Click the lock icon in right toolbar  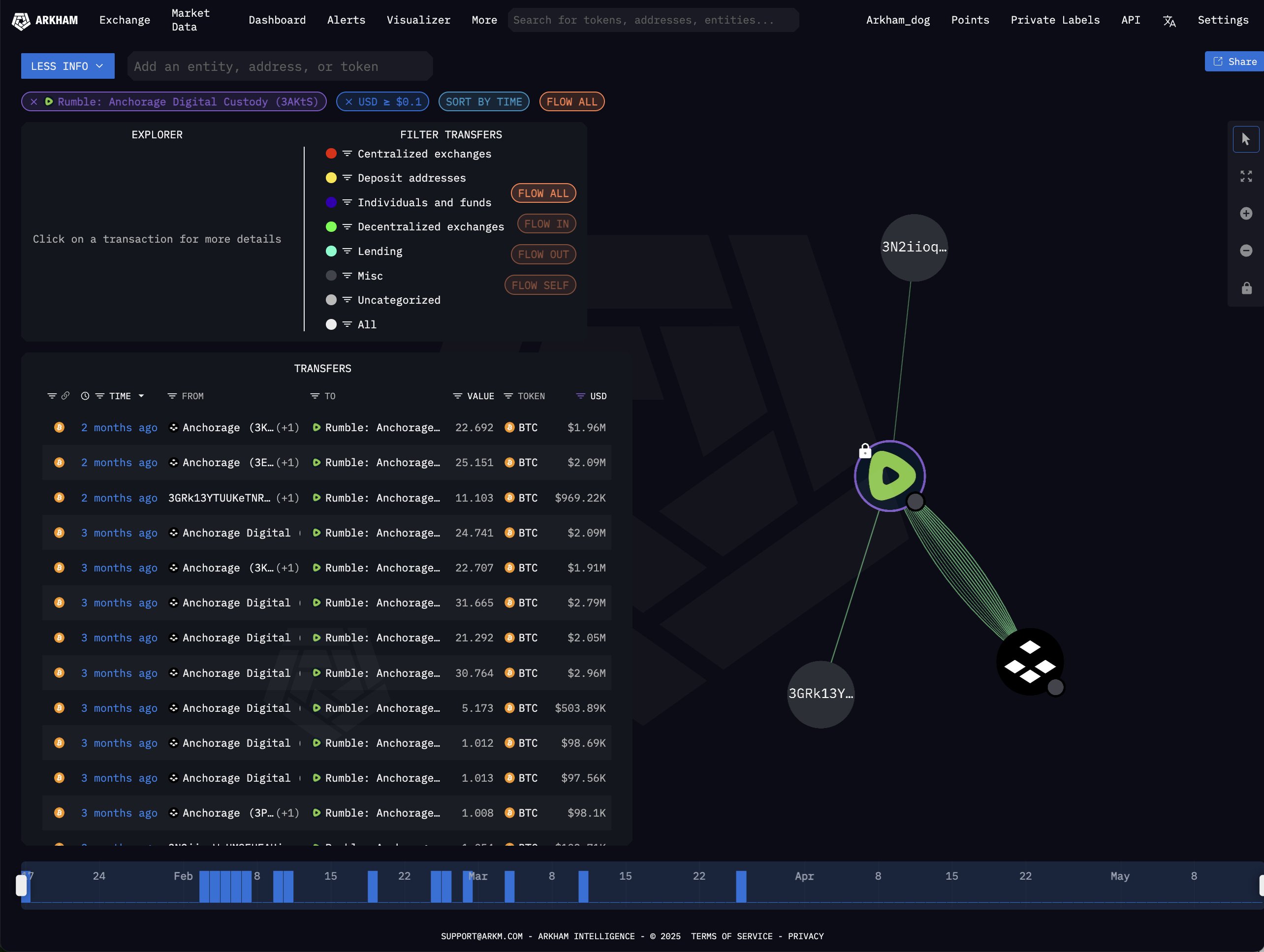click(x=1246, y=288)
